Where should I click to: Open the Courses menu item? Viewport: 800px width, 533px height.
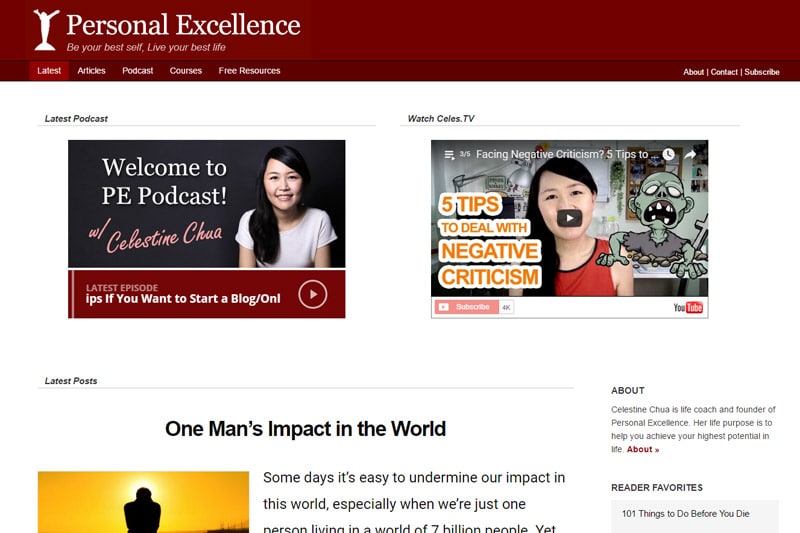[x=186, y=71]
